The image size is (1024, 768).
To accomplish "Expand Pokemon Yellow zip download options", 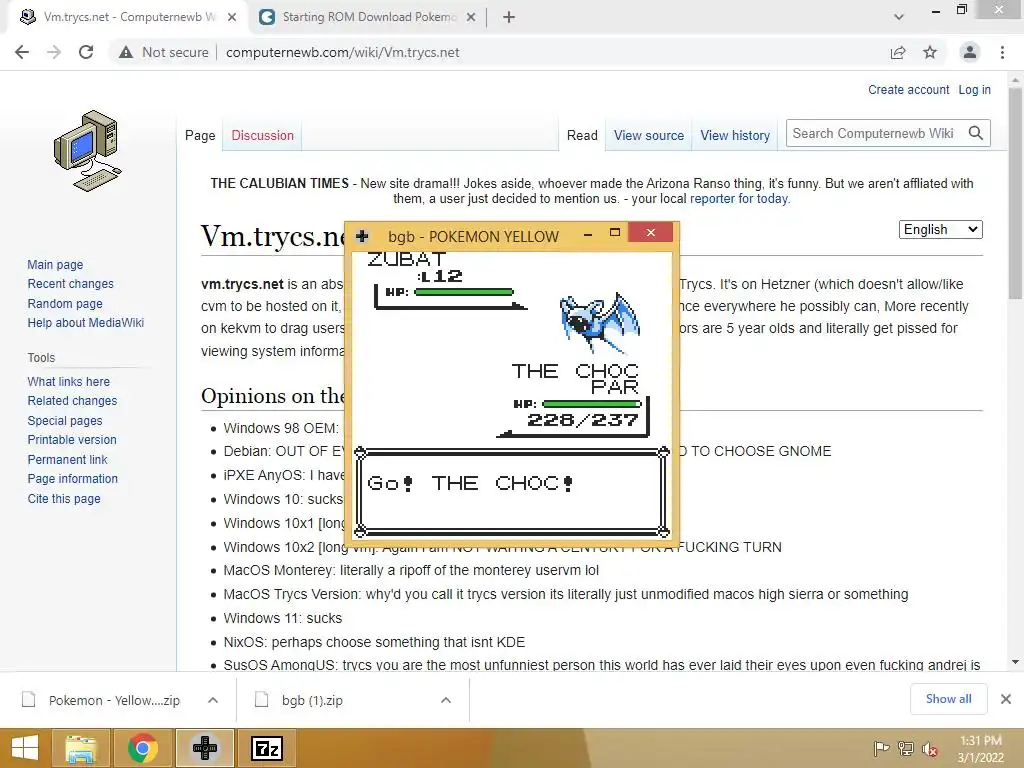I will (213, 700).
